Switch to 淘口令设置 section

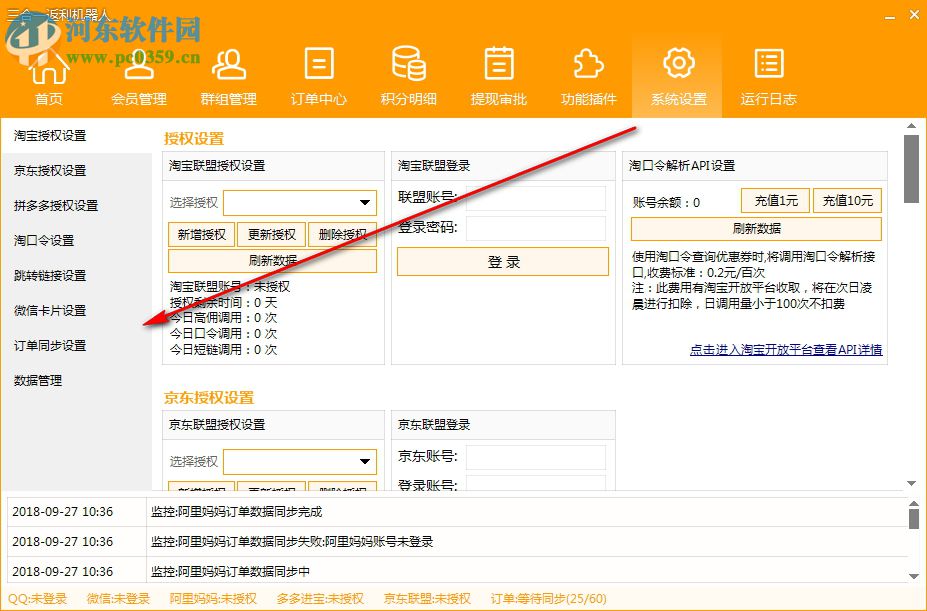tap(45, 240)
